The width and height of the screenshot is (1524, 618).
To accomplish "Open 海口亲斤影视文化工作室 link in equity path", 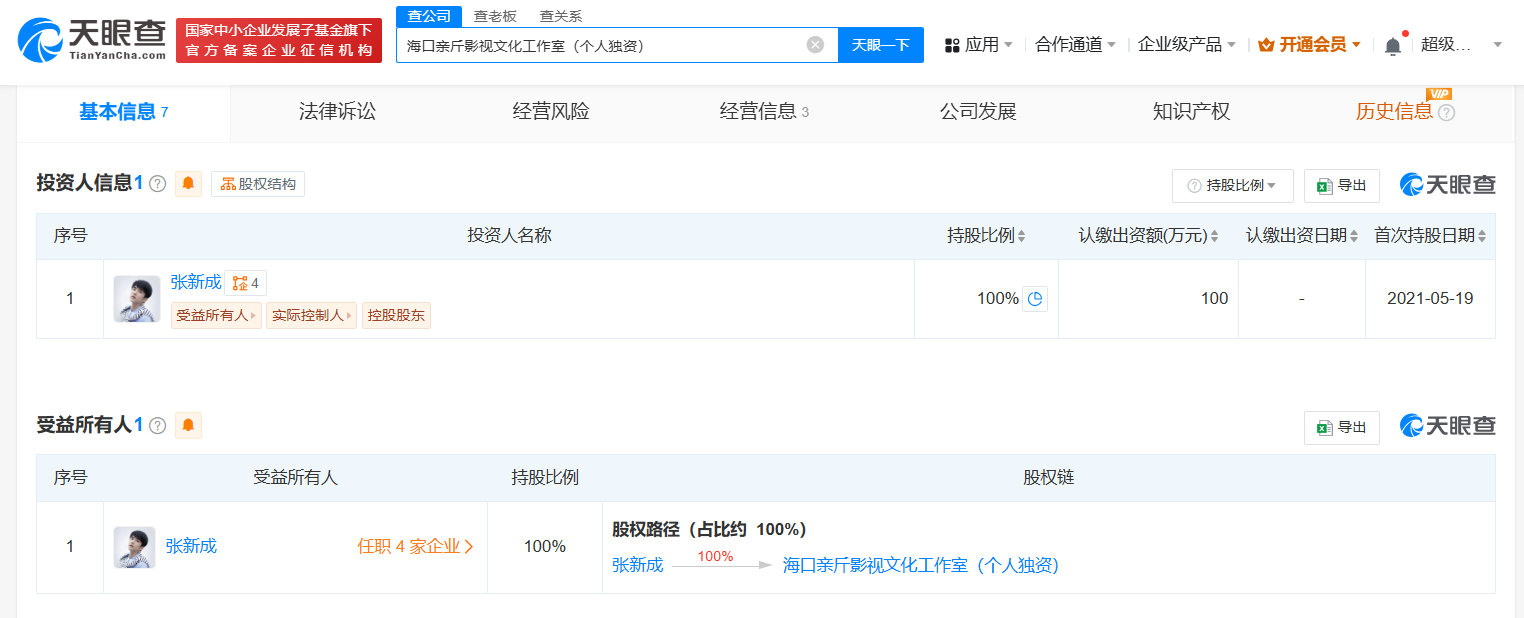I will point(920,566).
